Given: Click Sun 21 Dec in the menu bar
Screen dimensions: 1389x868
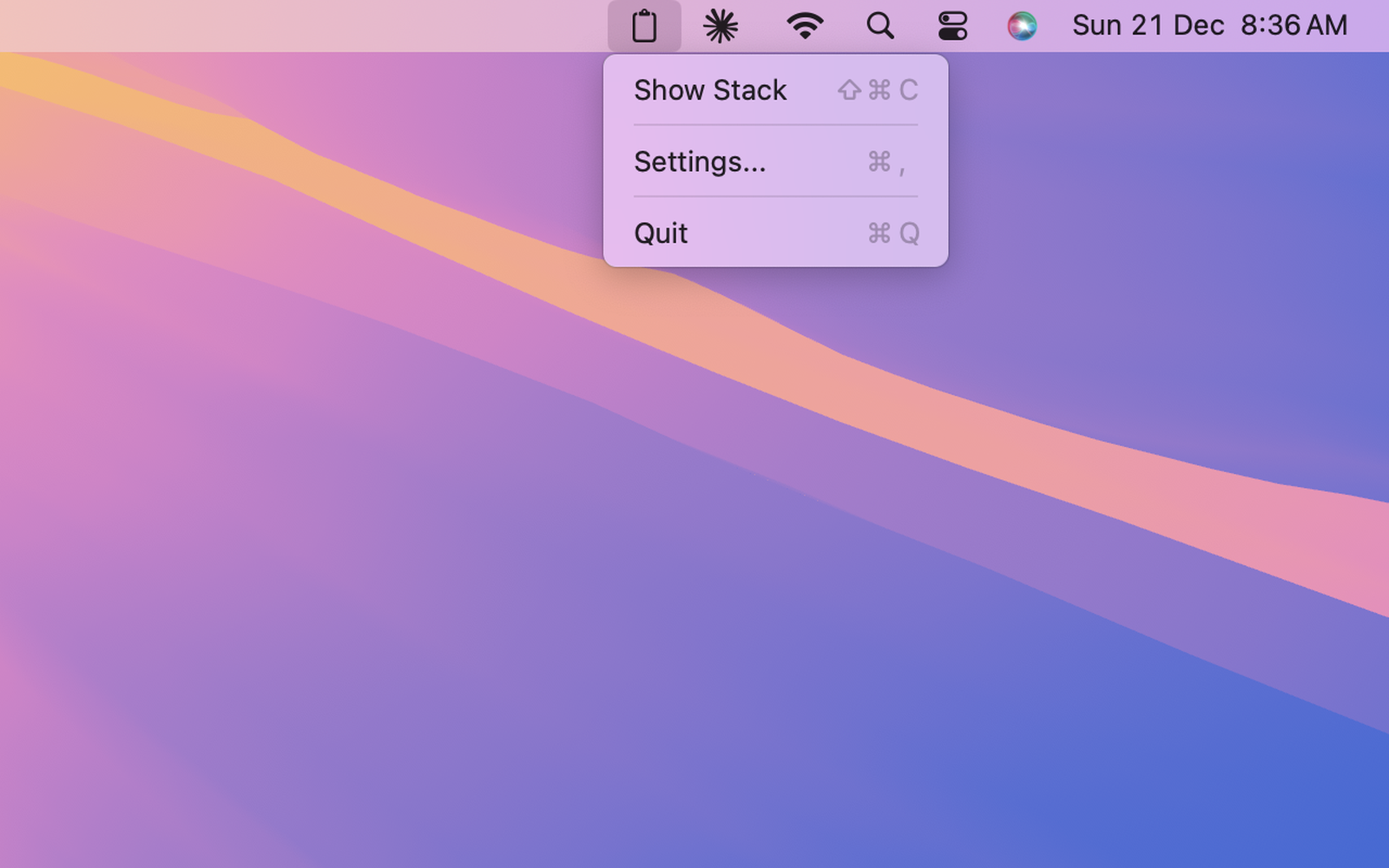Looking at the screenshot, I should 1148,25.
